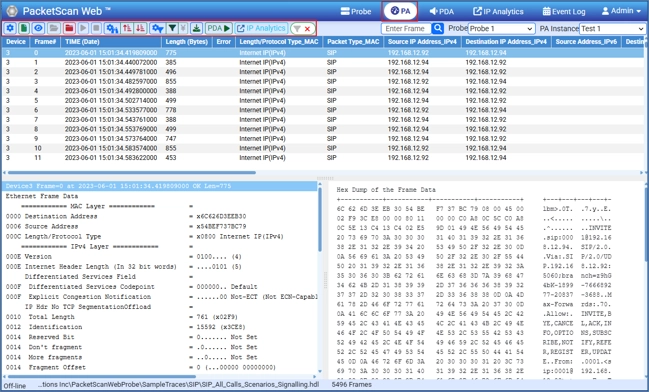Click the scroll down arrow of decode pane
The width and height of the screenshot is (649, 392).
pos(320,371)
